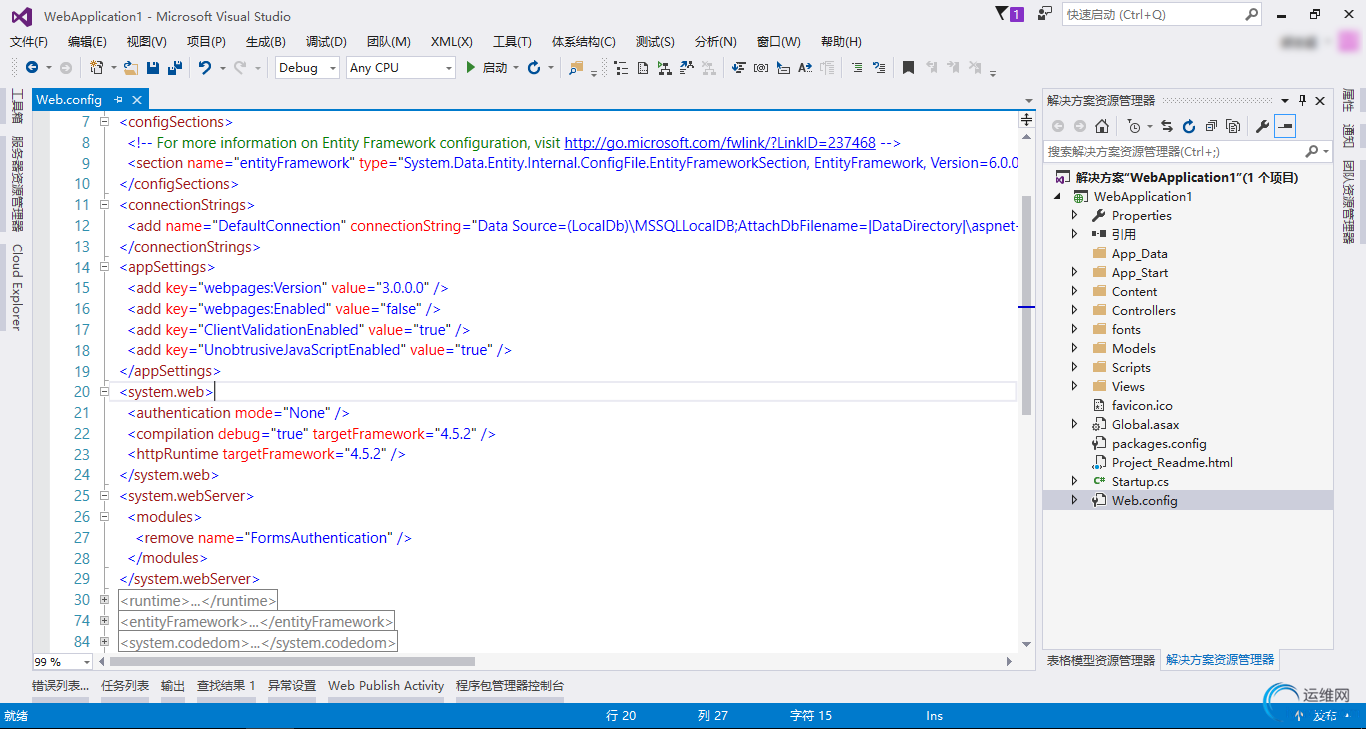Close the Solution Explorer panel
The image size is (1366, 729).
pos(1321,100)
